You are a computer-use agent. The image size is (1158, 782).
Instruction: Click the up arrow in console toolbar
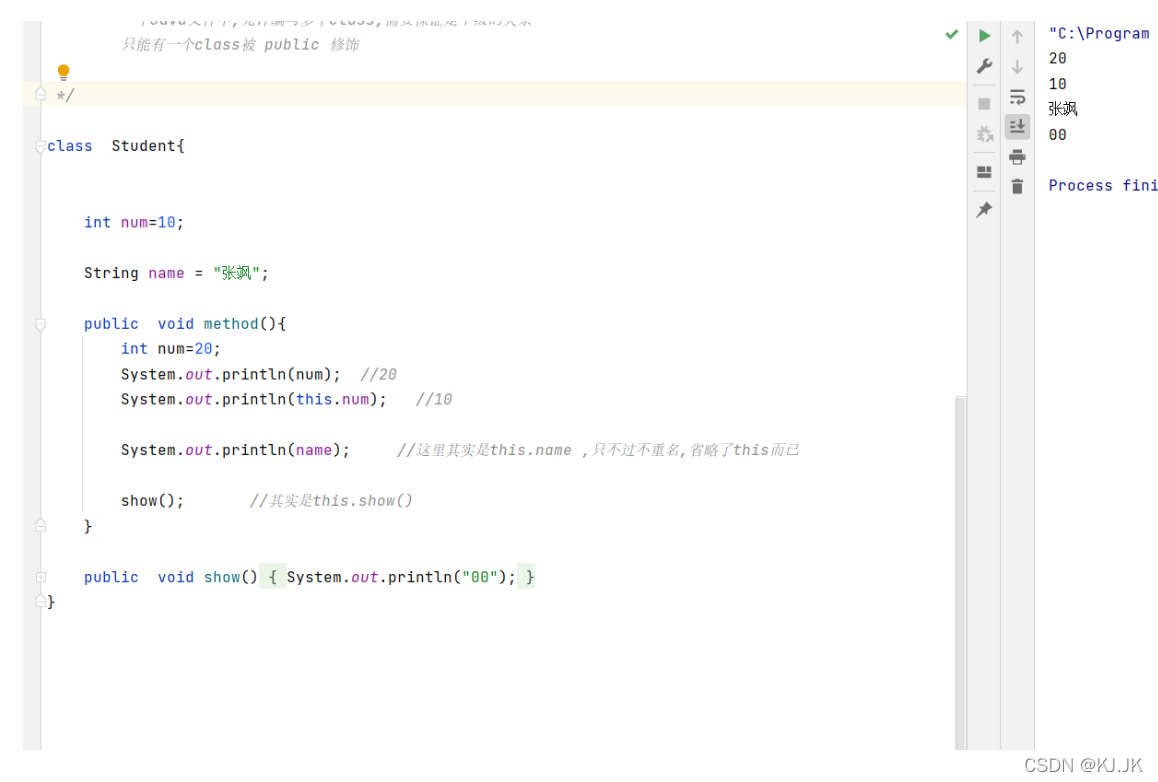pyautogui.click(x=1018, y=37)
